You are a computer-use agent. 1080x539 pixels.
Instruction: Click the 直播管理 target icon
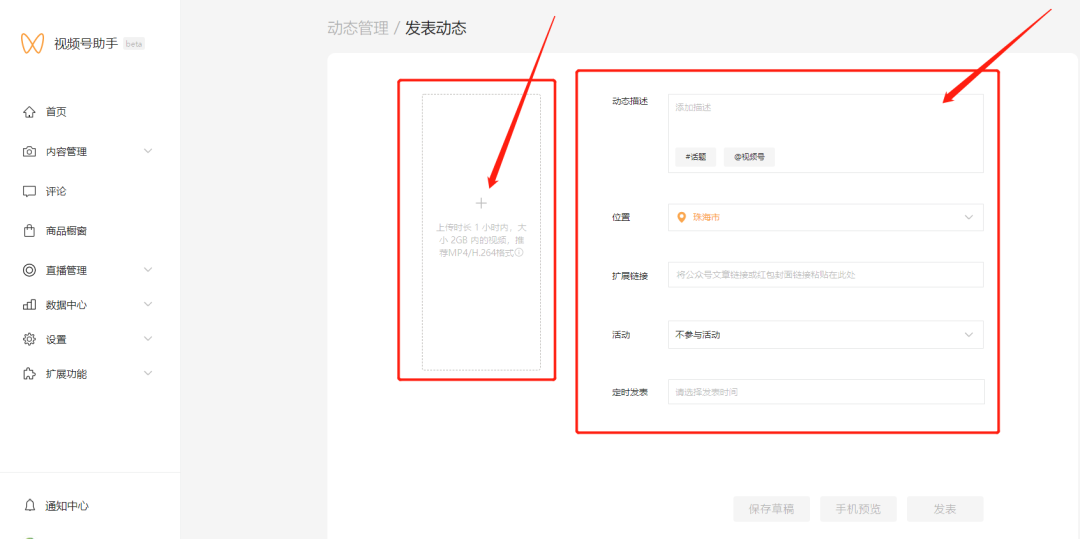[x=29, y=271]
